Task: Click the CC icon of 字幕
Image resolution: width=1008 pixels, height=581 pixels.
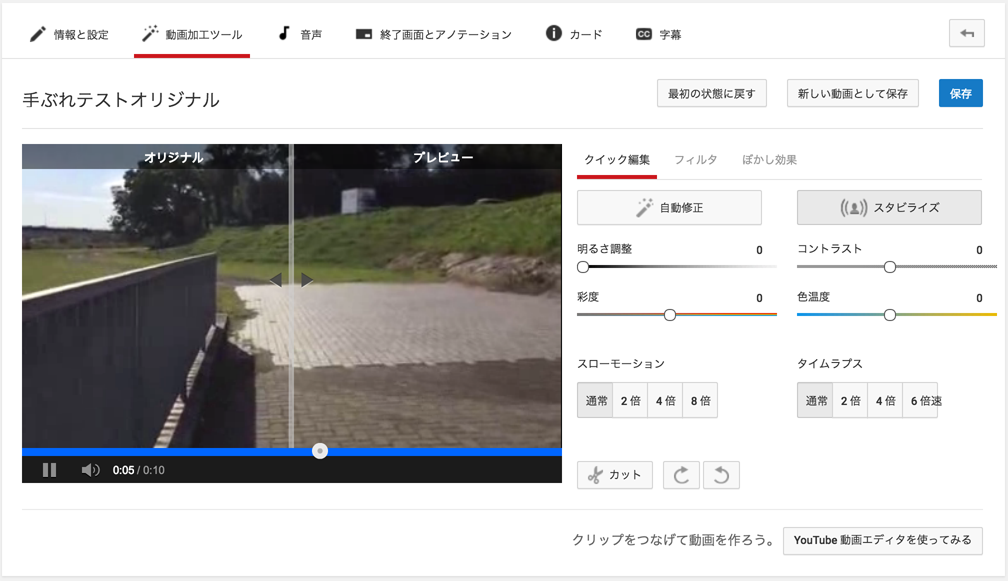Action: click(644, 34)
